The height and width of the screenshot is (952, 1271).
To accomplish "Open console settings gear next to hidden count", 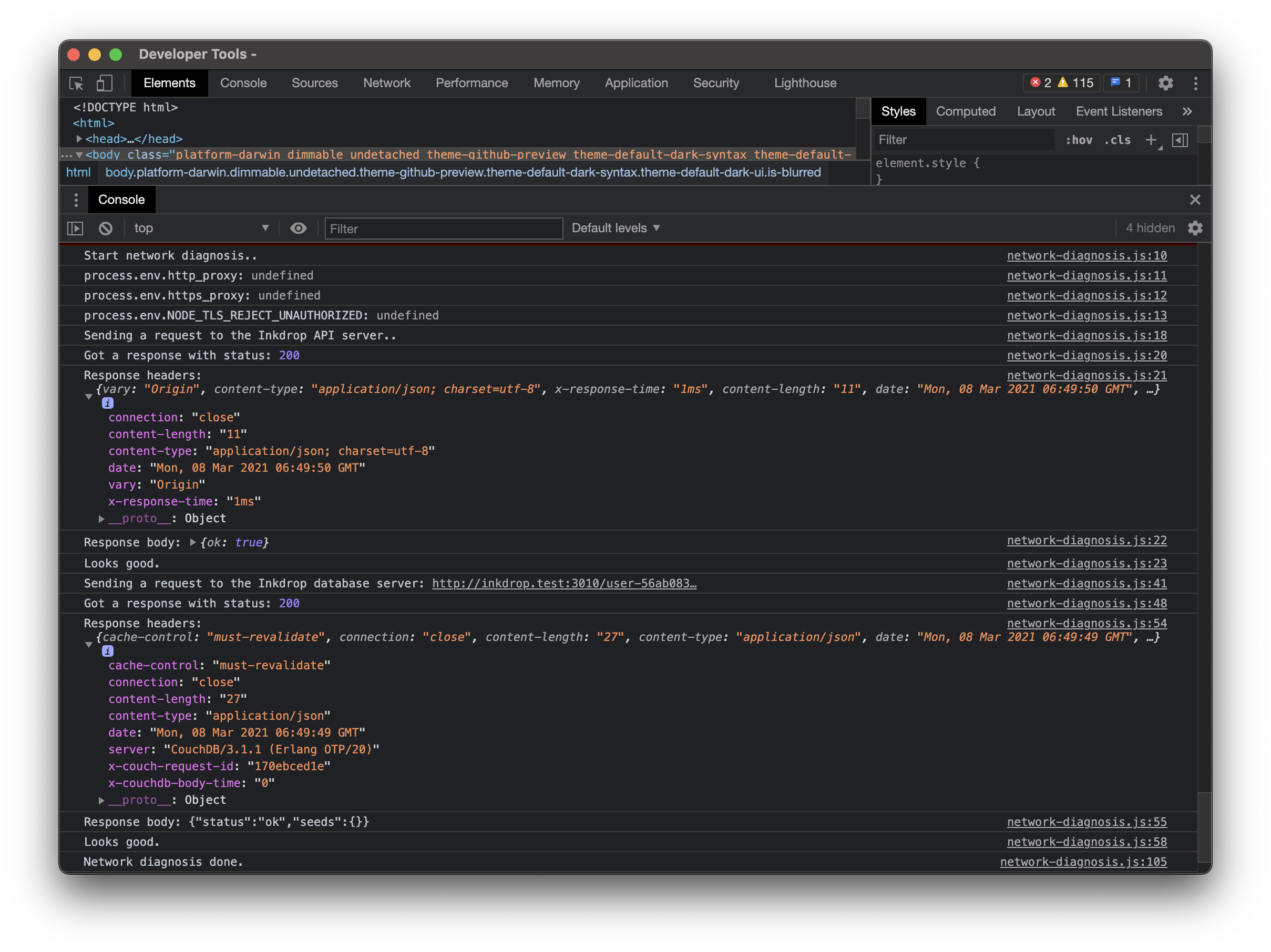I will pos(1195,229).
